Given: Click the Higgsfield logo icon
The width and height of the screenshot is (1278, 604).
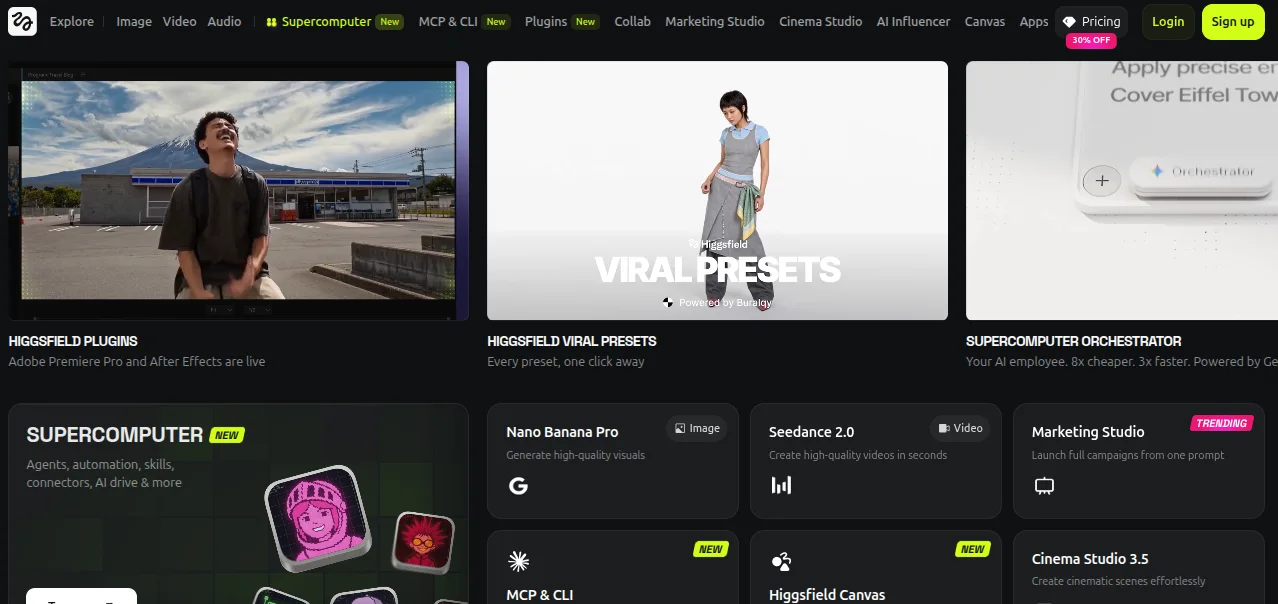Looking at the screenshot, I should 22,21.
